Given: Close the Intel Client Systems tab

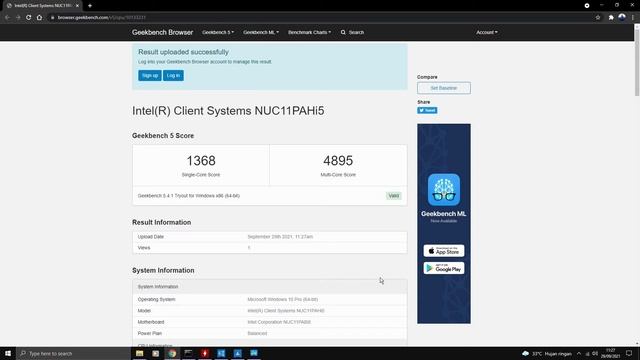Looking at the screenshot, I should (77, 6).
